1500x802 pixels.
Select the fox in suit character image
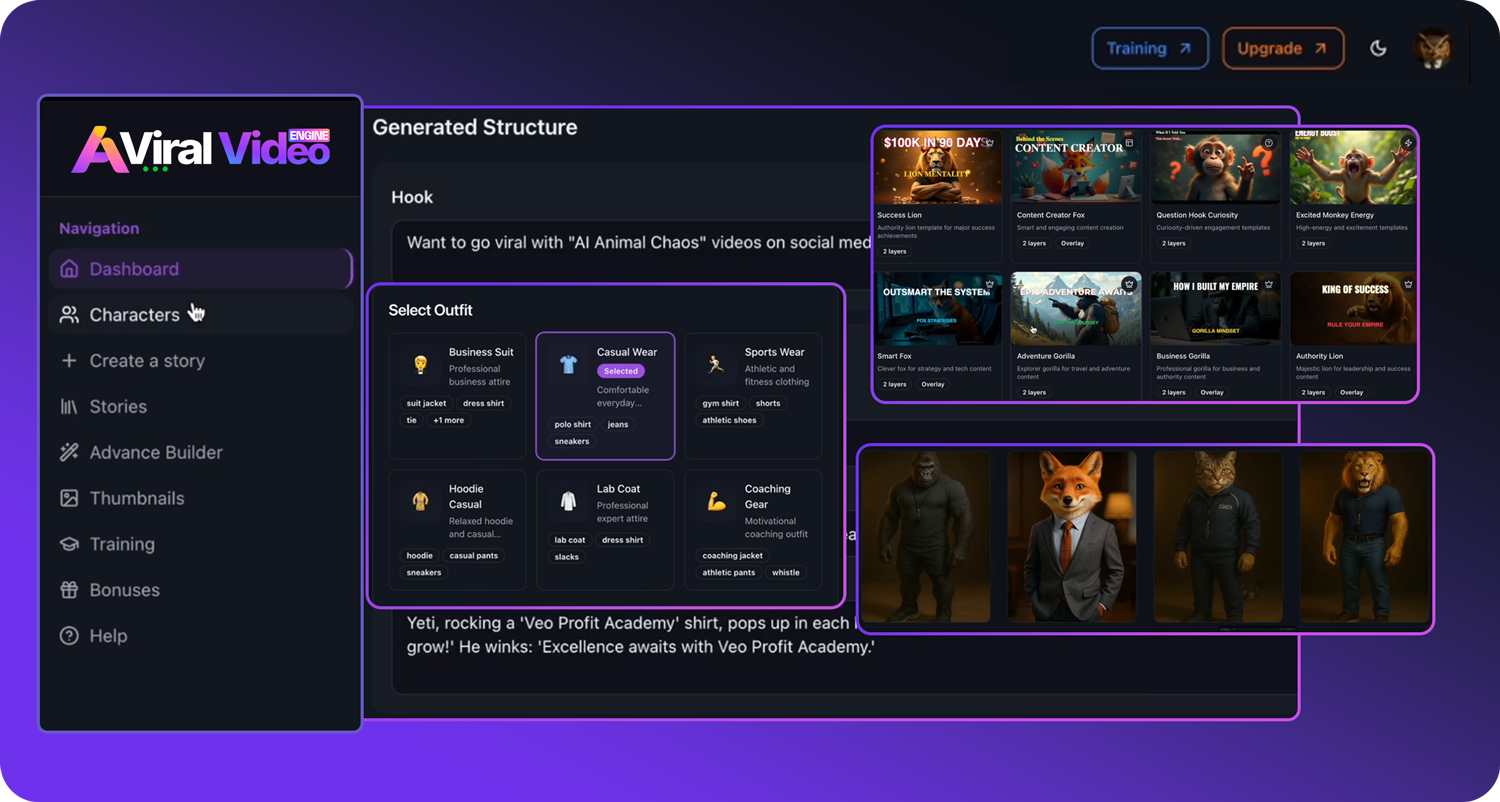tap(1071, 536)
